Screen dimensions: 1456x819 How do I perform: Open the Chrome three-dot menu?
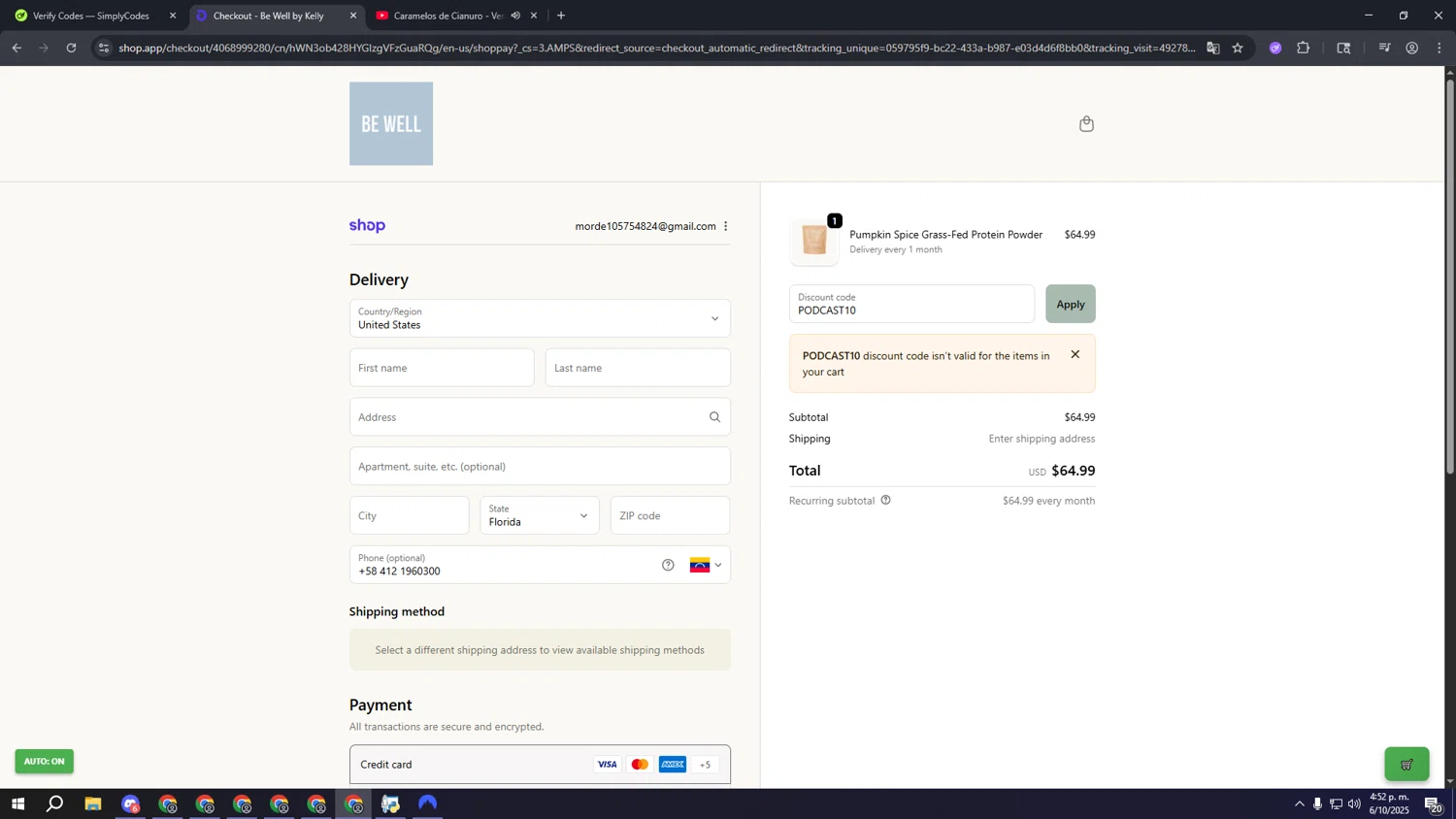[x=1439, y=48]
